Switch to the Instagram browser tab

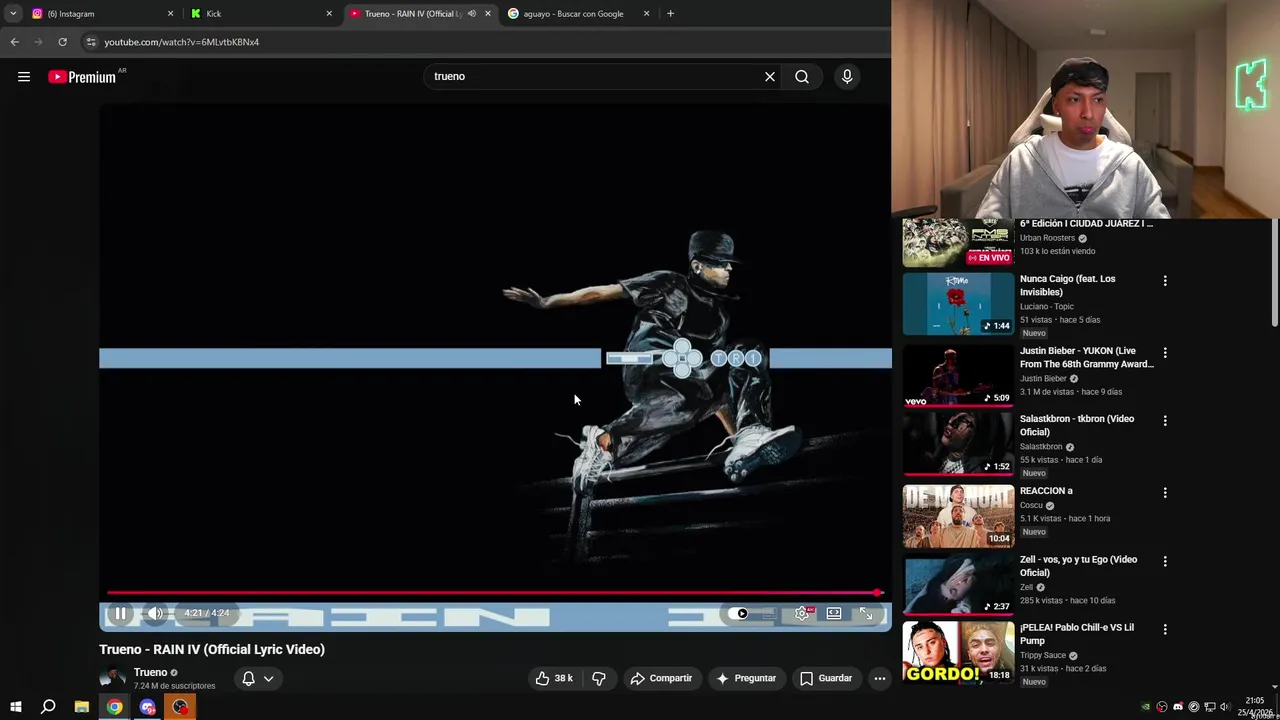pyautogui.click(x=100, y=14)
